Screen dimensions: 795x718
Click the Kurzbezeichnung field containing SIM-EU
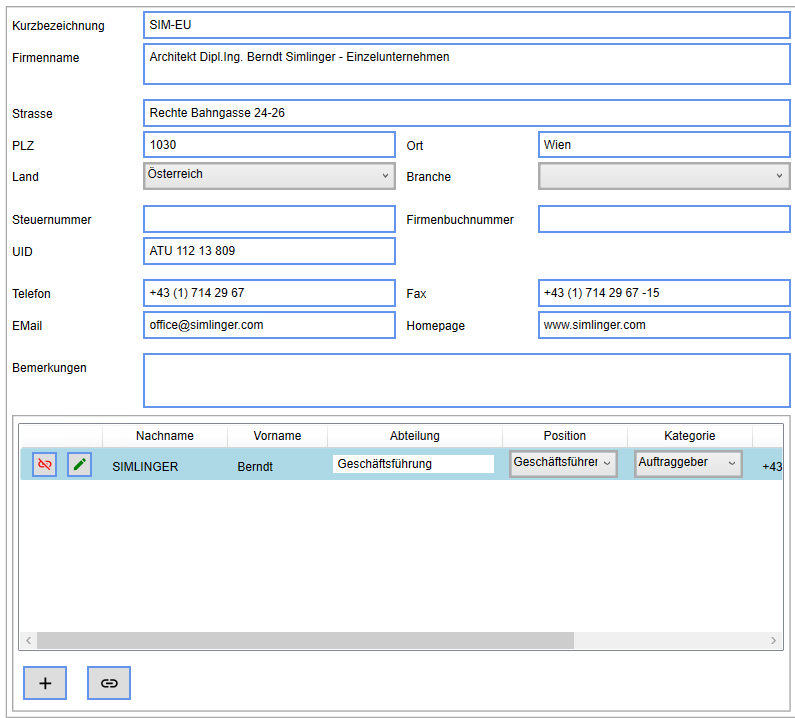click(x=466, y=25)
